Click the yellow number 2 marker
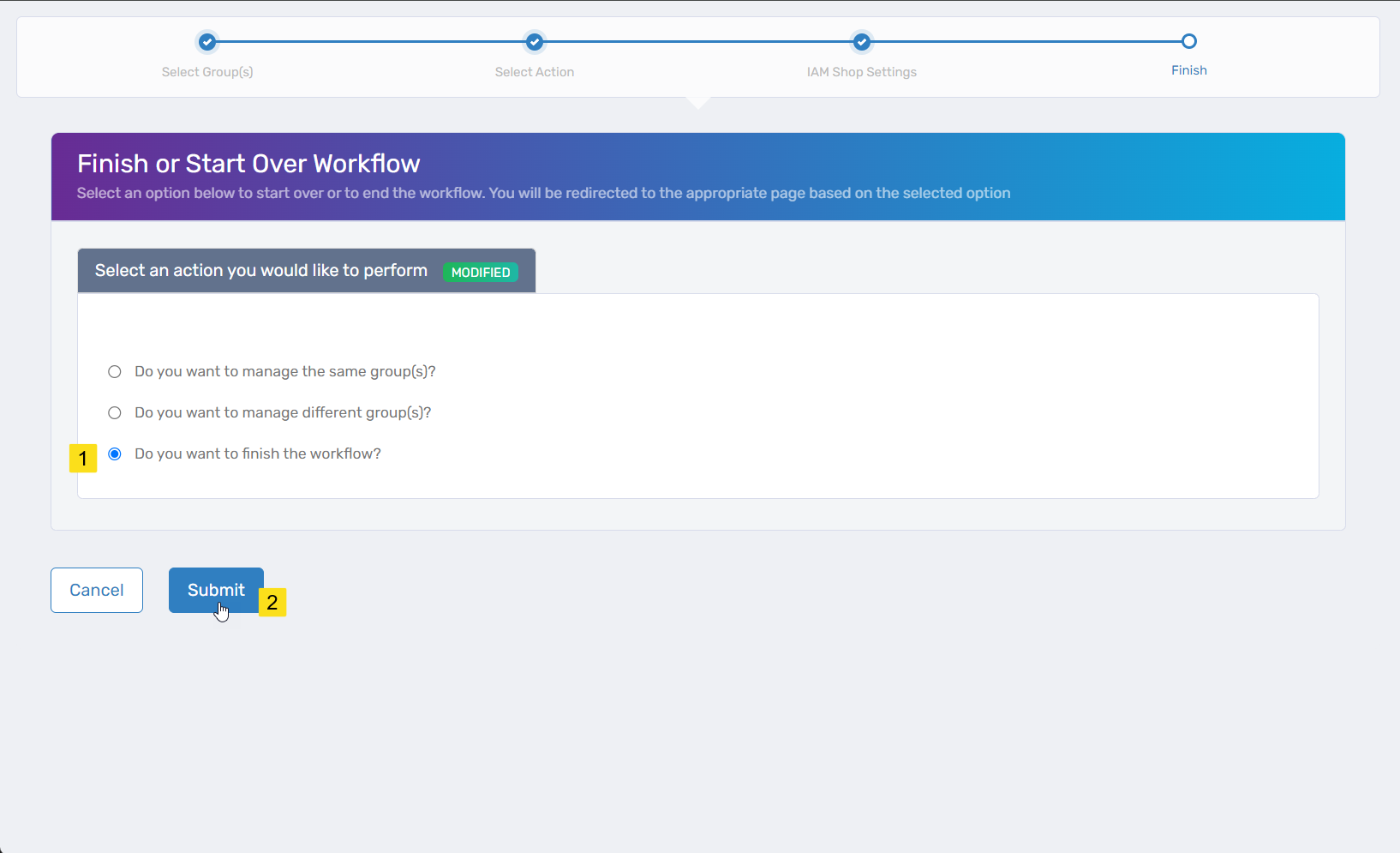The image size is (1400, 853). pyautogui.click(x=272, y=603)
